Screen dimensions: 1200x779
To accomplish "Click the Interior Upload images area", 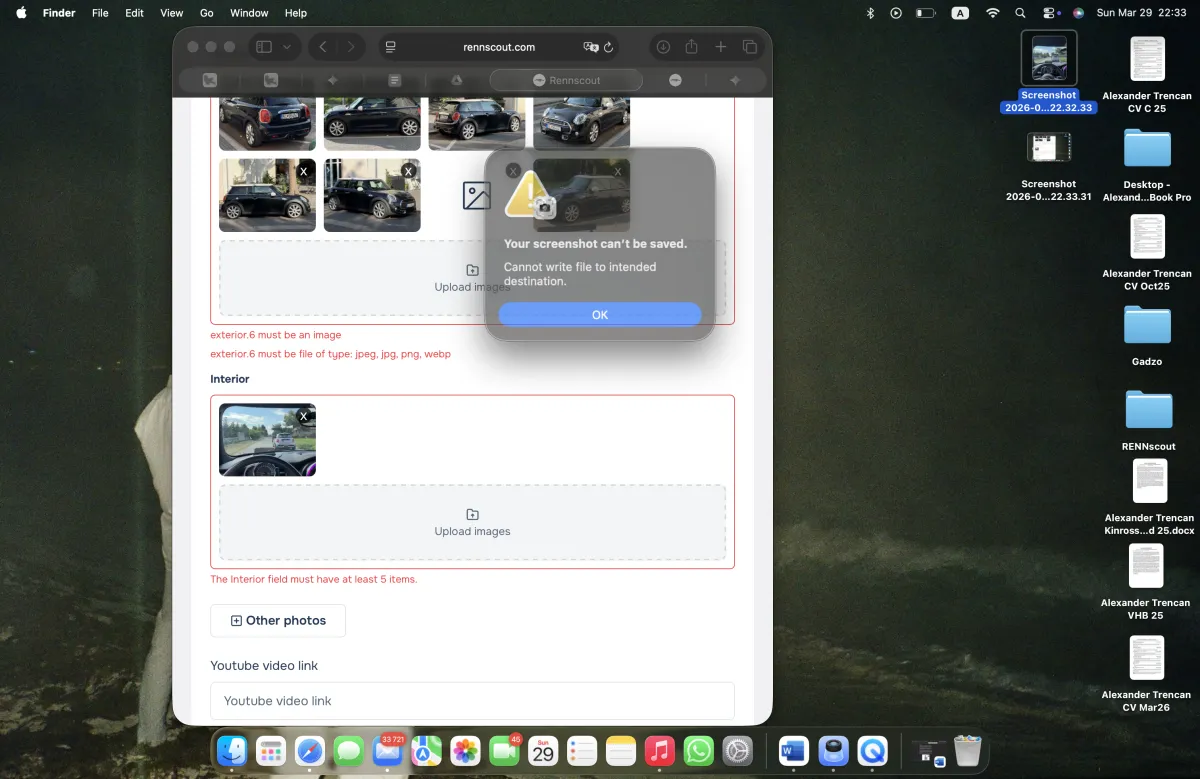I will pos(472,522).
